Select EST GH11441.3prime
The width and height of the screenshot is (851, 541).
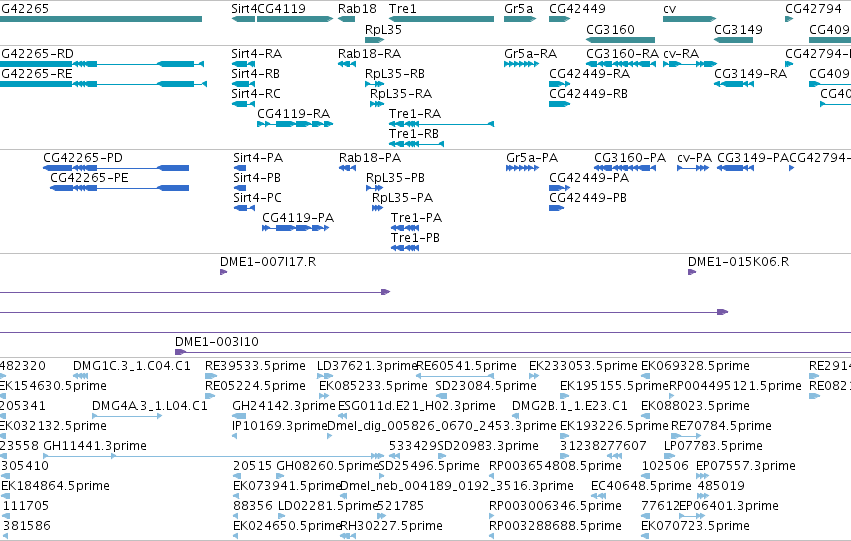point(213,456)
